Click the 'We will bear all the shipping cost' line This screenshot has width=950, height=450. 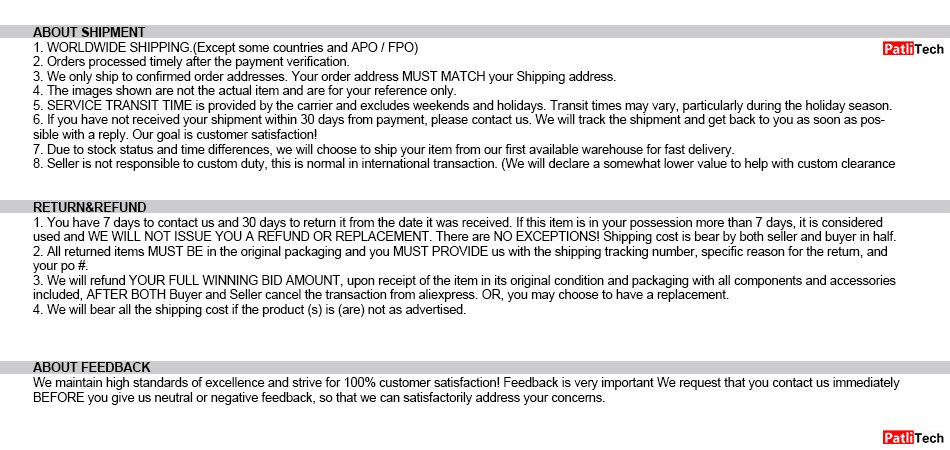click(249, 310)
